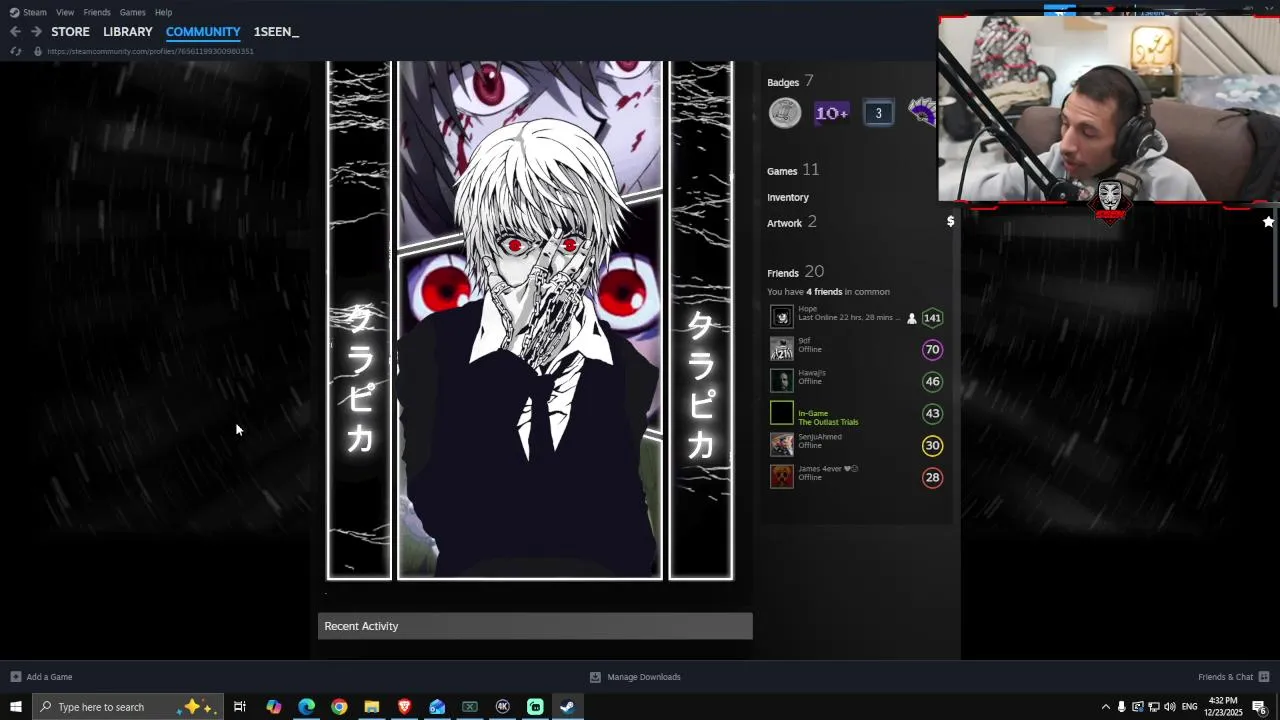The width and height of the screenshot is (1280, 720).
Task: Open the Xbox Game Bar taskbar icon
Action: 470,707
